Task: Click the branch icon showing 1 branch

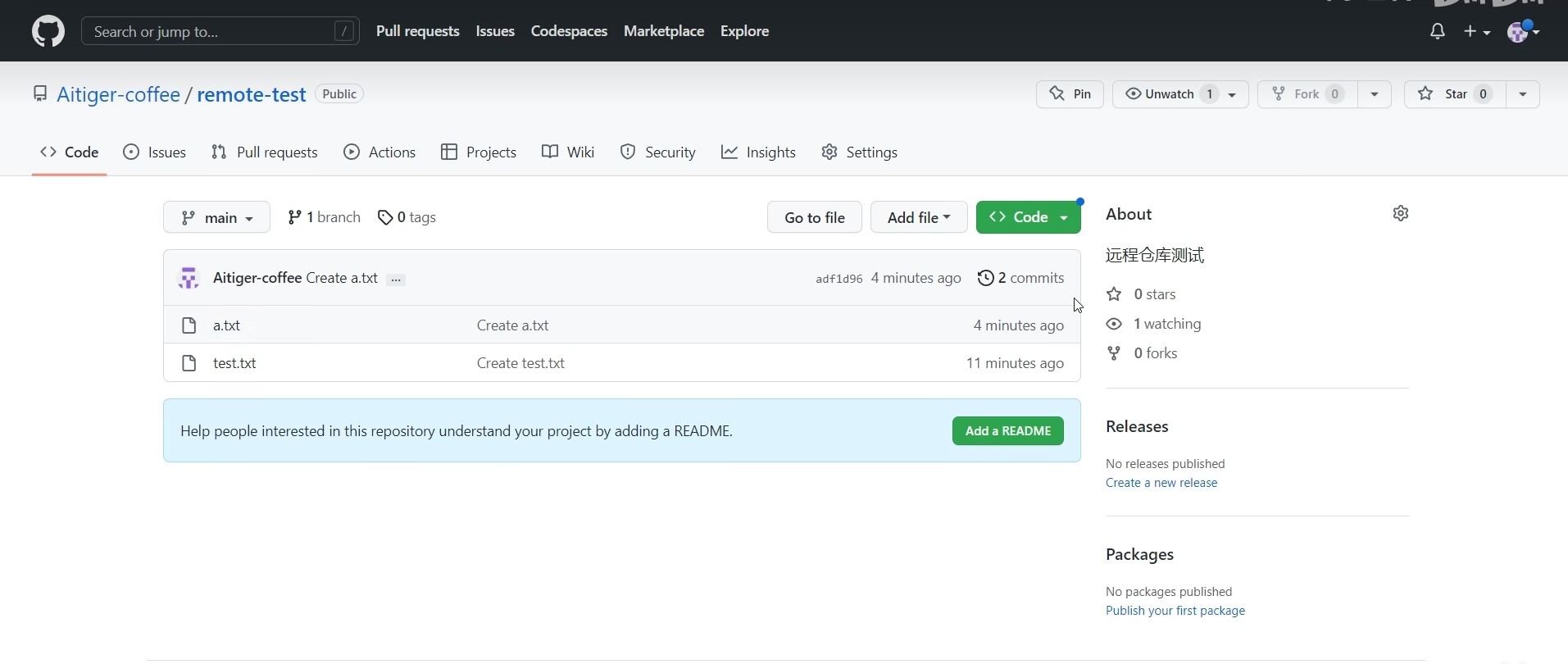Action: (294, 217)
